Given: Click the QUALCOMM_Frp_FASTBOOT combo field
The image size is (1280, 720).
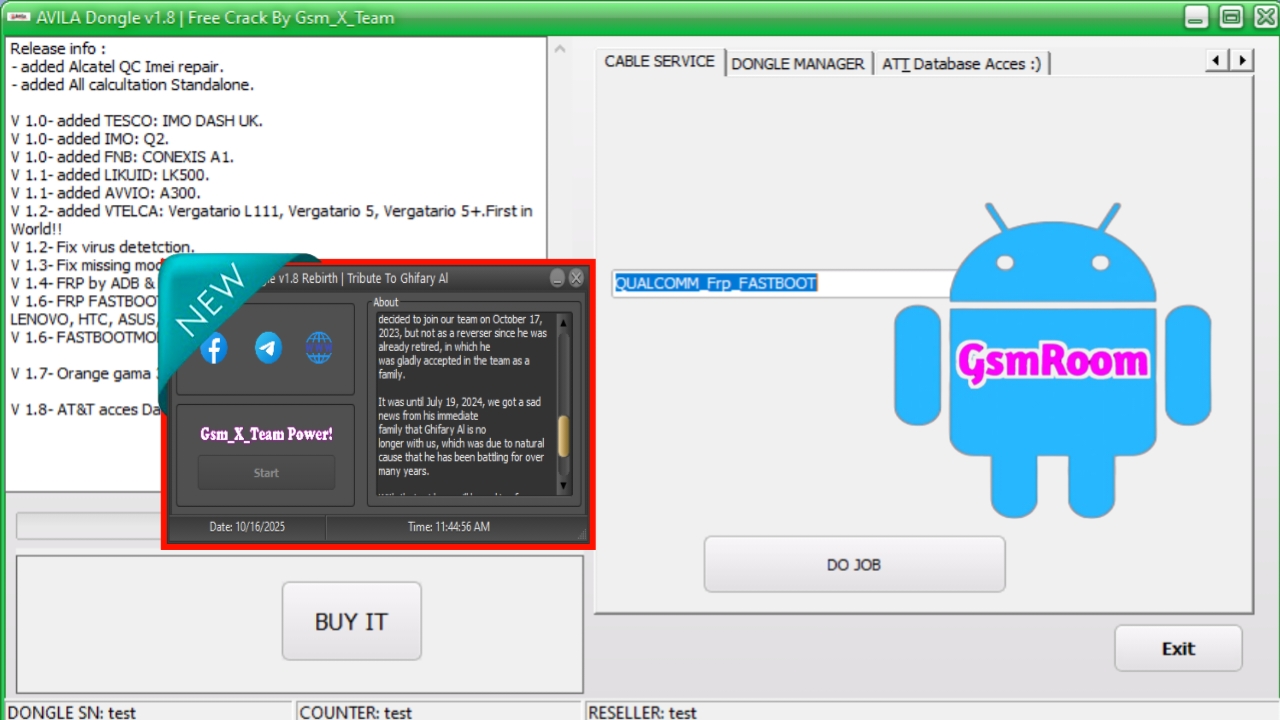Looking at the screenshot, I should point(780,283).
